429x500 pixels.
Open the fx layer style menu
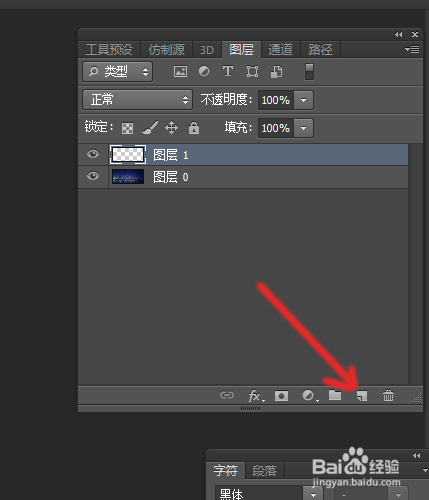coord(256,396)
